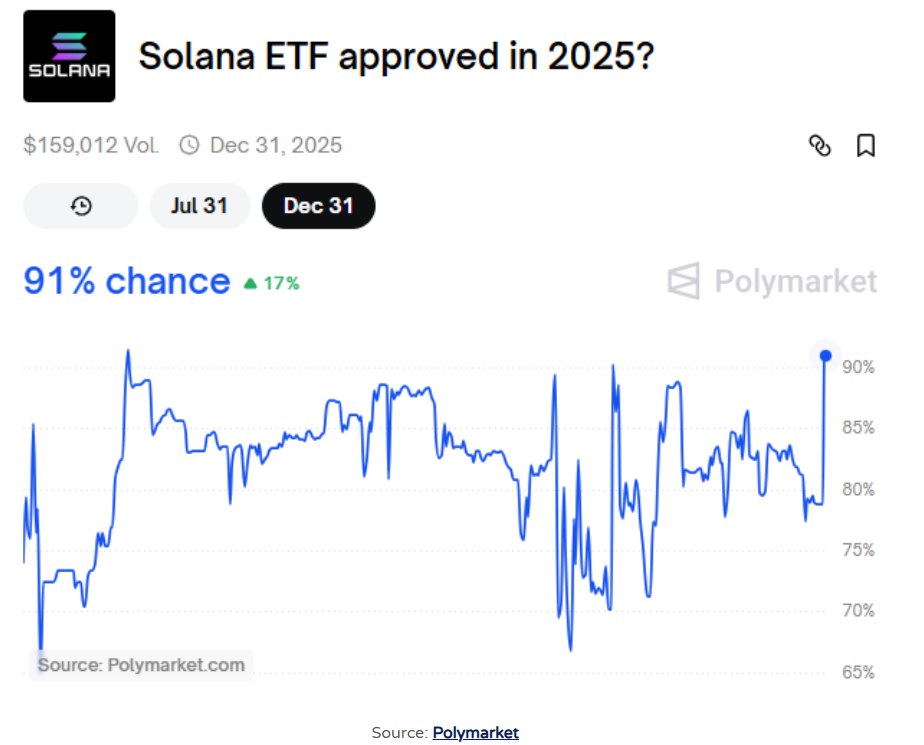
Task: Click the copy link icon
Action: (x=820, y=146)
